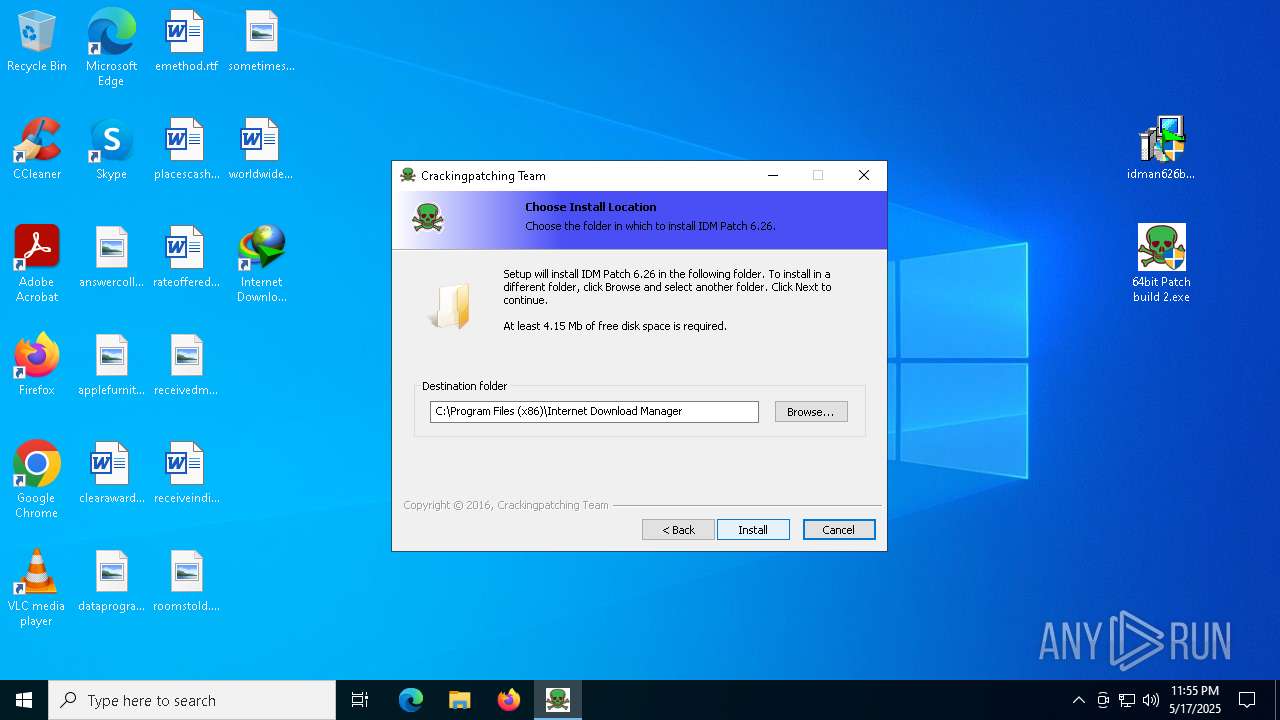
Task: Select the sometimes... image file icon
Action: 261,41
